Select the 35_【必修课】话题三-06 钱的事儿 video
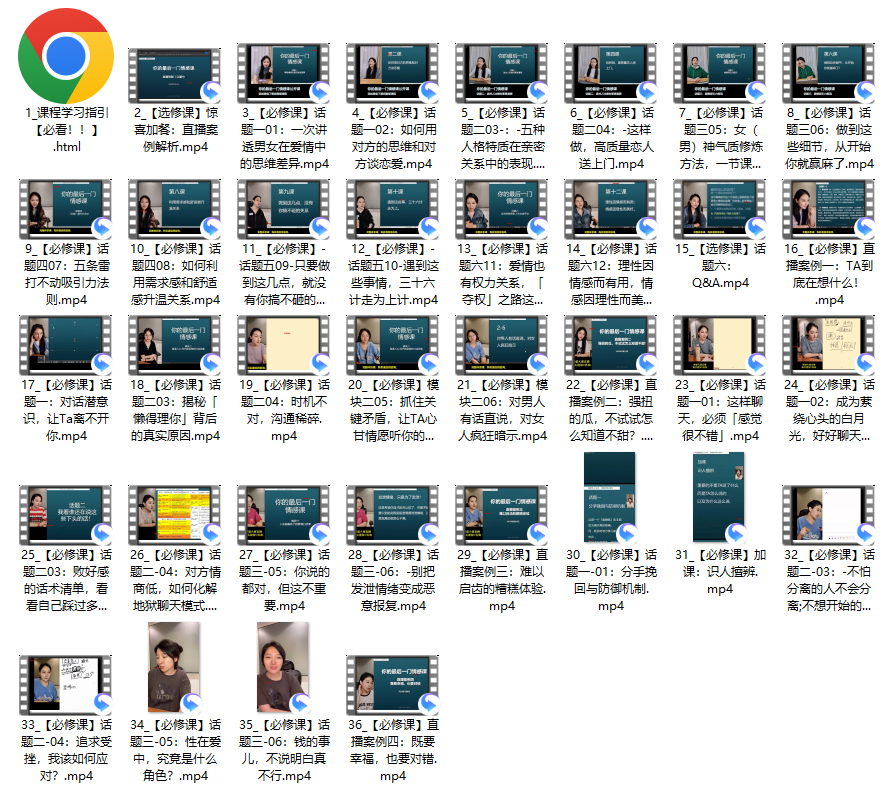The image size is (884, 786). 285,668
